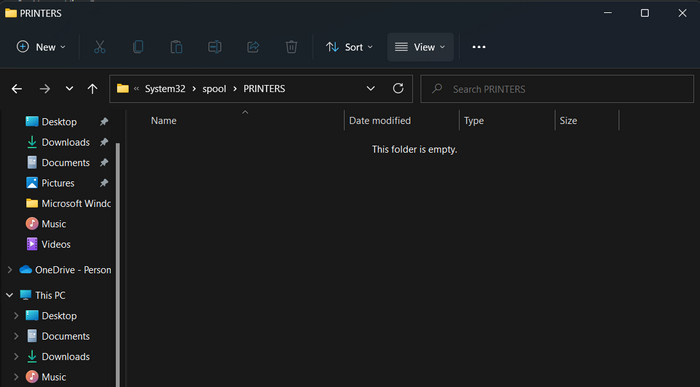Screen dimensions: 700x387
Task: Click the Search PRINTERS field
Action: (557, 89)
